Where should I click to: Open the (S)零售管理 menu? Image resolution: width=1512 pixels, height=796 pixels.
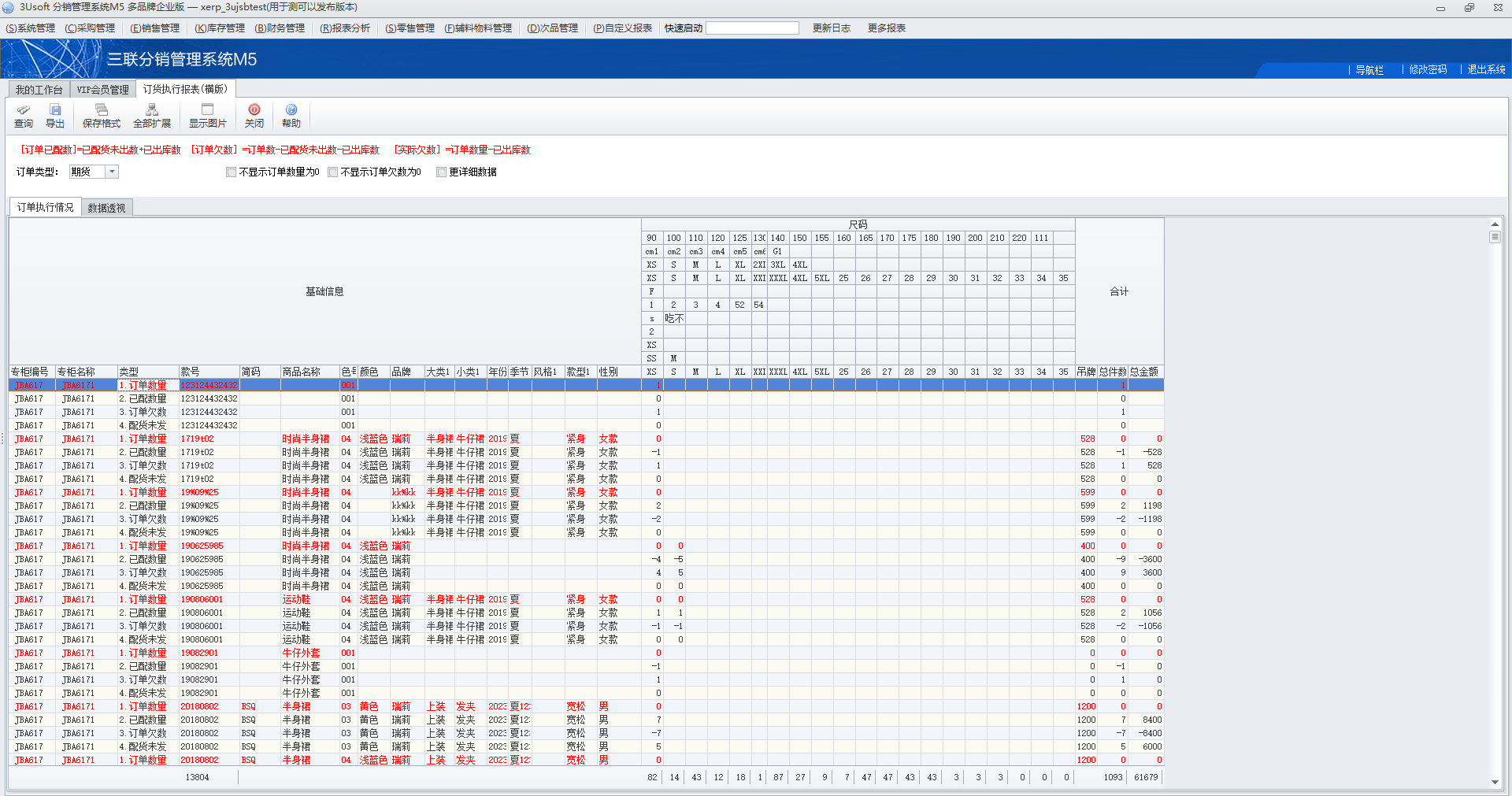410,28
